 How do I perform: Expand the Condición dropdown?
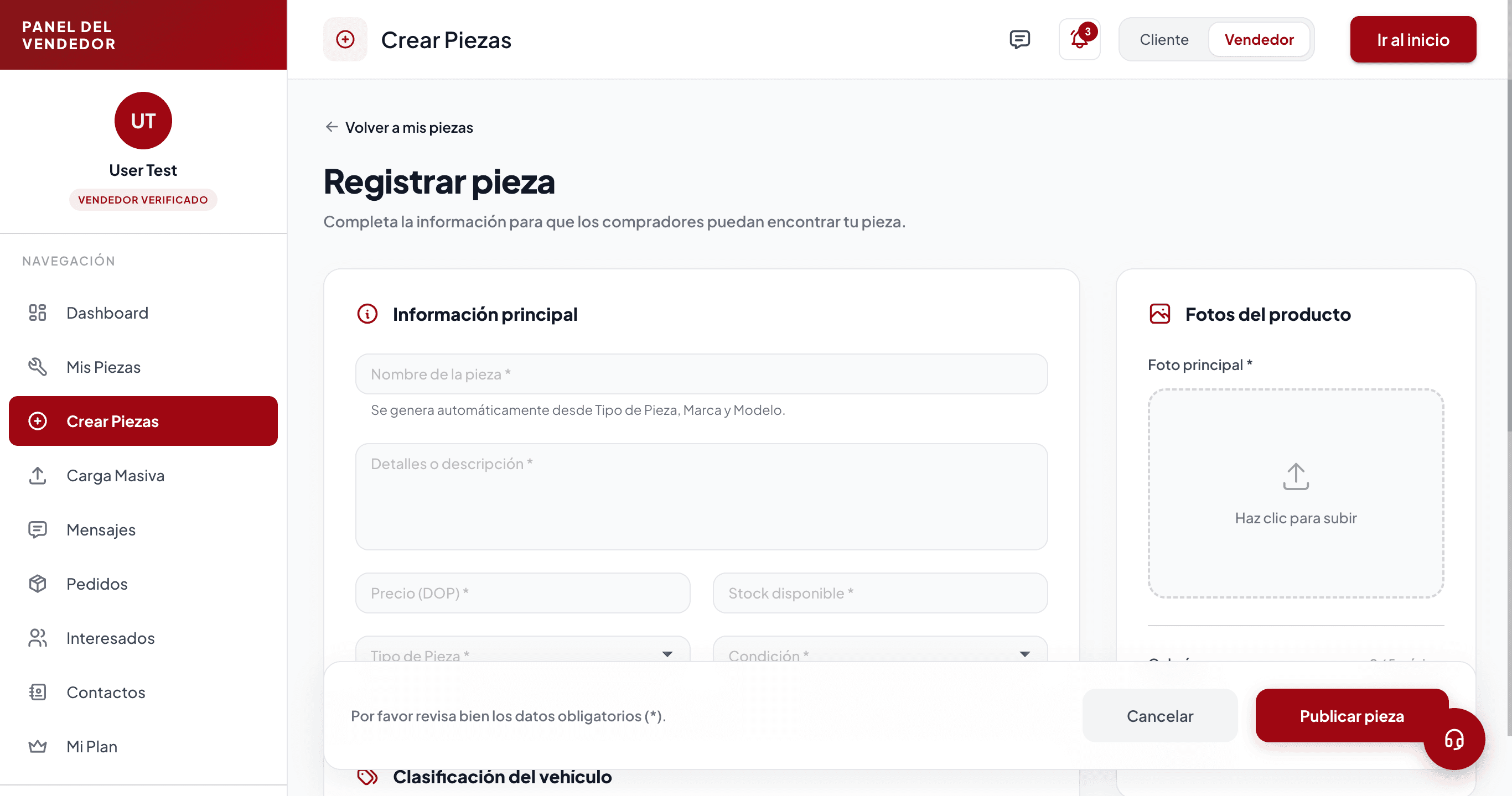coord(880,650)
